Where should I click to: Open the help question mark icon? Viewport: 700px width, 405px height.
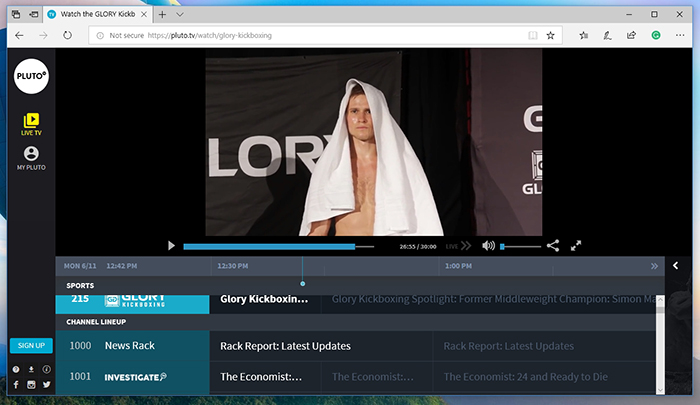pyautogui.click(x=16, y=369)
